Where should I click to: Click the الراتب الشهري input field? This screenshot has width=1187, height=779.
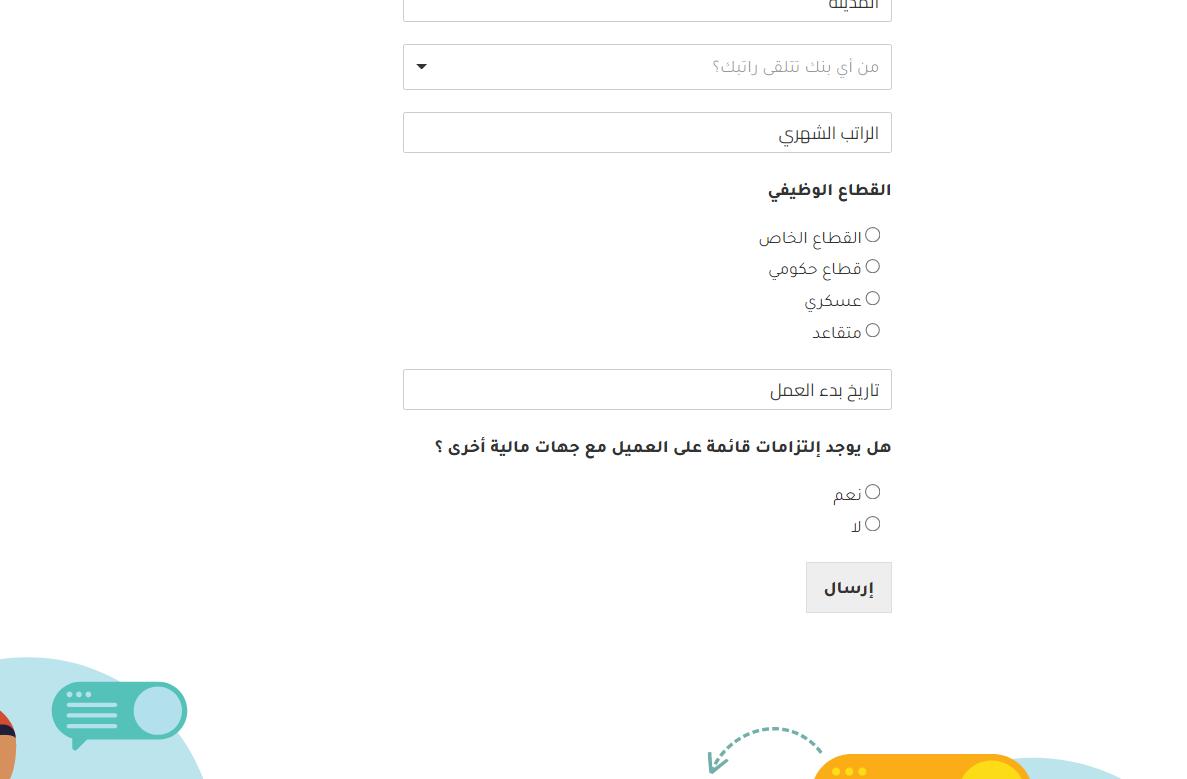coord(647,132)
